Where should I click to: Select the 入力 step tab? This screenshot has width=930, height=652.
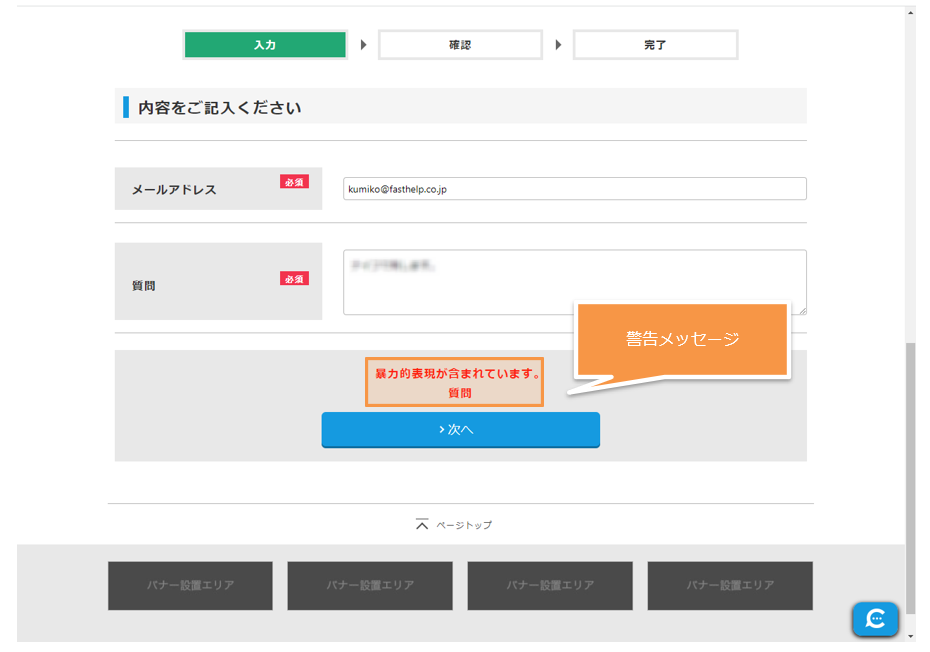pyautogui.click(x=265, y=45)
